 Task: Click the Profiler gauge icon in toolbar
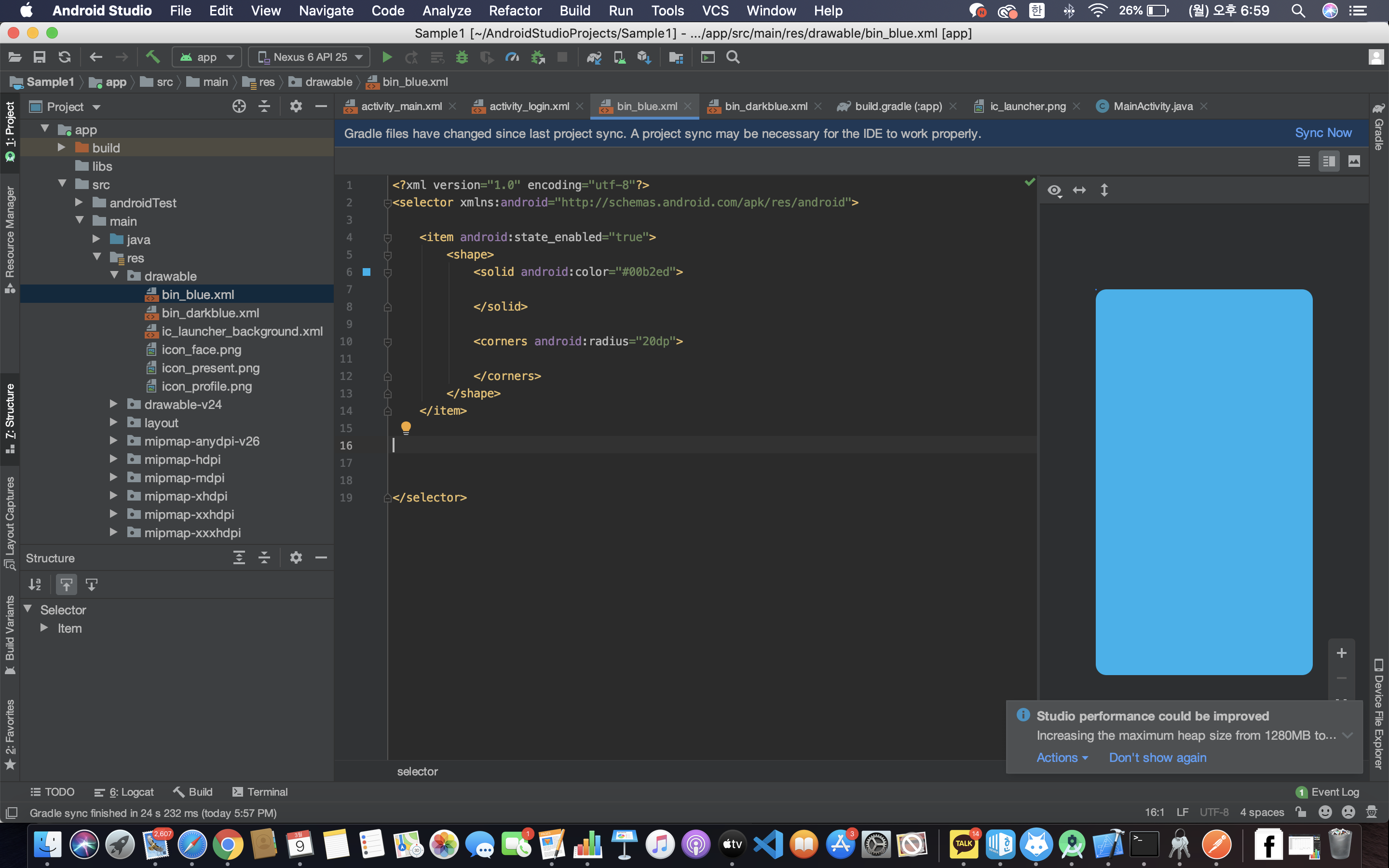click(x=511, y=57)
